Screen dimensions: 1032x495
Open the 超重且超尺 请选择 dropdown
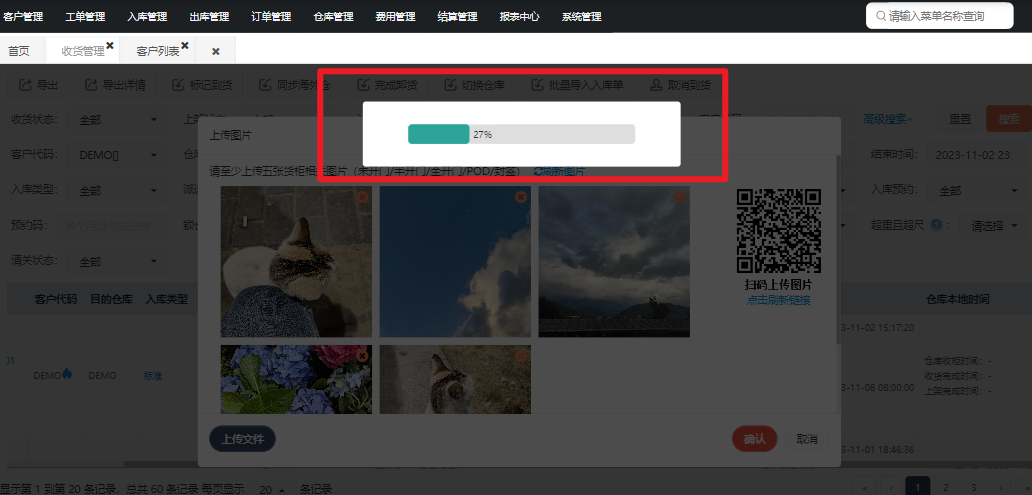coord(994,226)
